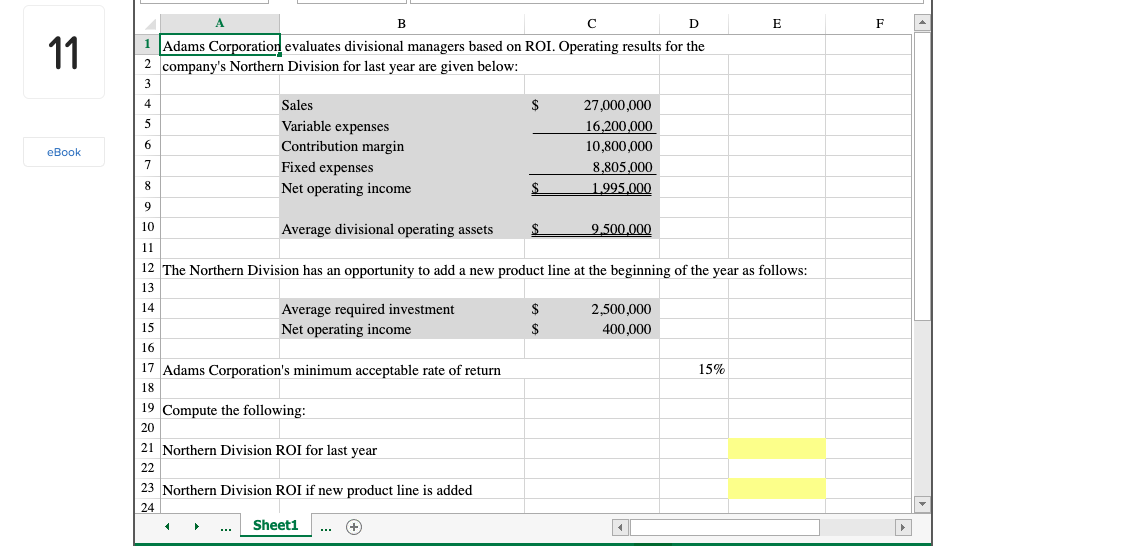The width and height of the screenshot is (1124, 546).
Task: Add a new sheet with plus icon
Action: pyautogui.click(x=353, y=527)
